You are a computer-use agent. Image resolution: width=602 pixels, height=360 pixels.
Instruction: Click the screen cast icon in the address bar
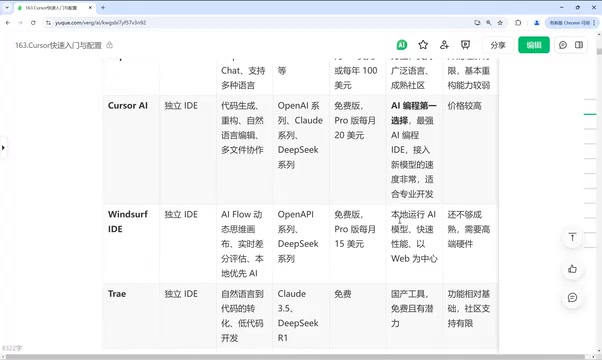click(x=477, y=23)
